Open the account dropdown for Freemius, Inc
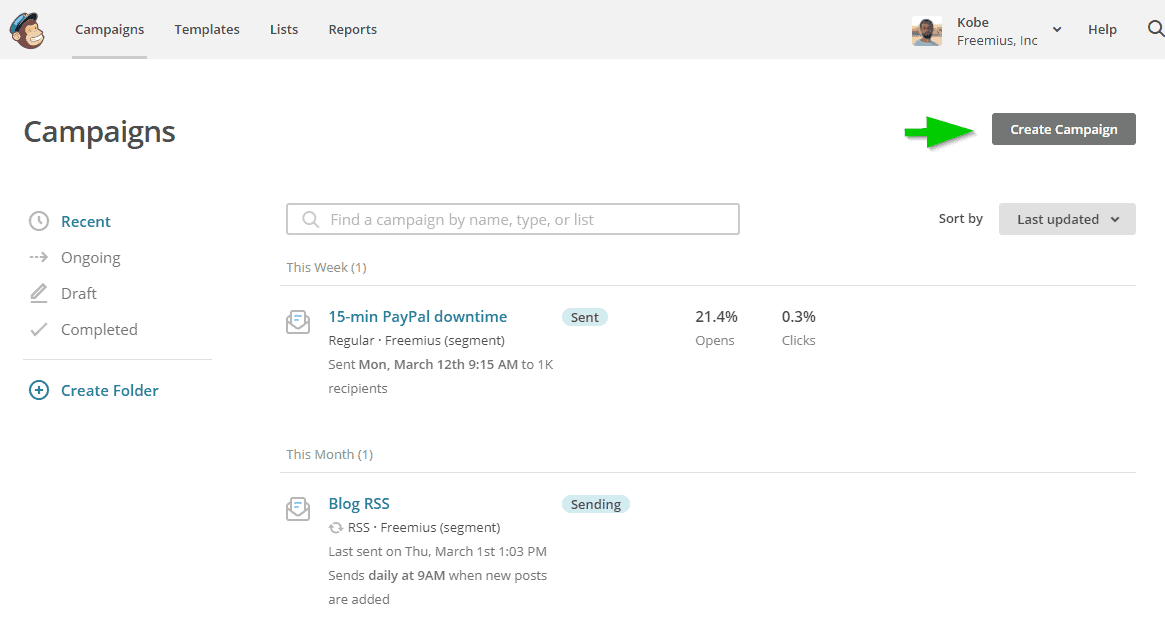This screenshot has width=1165, height=632. pos(1055,29)
